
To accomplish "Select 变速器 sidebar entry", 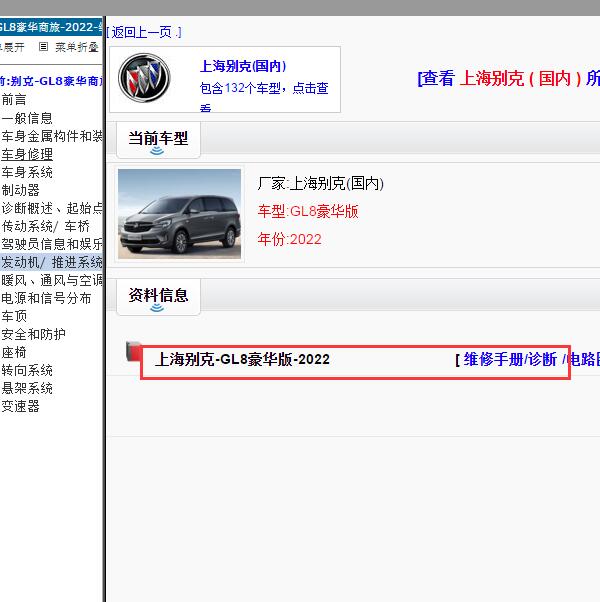I will (20, 407).
